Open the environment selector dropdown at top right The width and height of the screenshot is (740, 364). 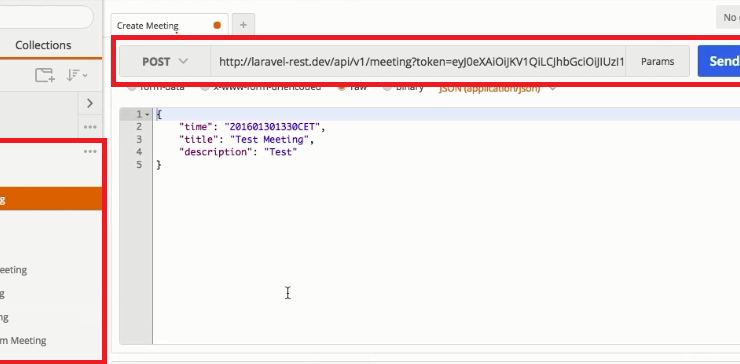(729, 17)
